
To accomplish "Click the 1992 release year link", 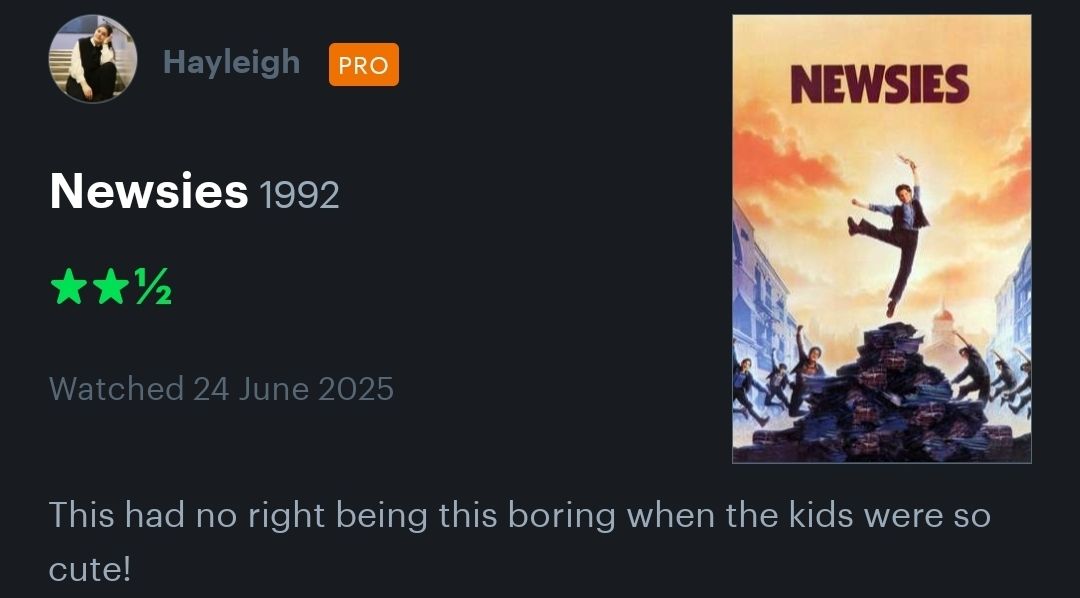I will (x=299, y=194).
